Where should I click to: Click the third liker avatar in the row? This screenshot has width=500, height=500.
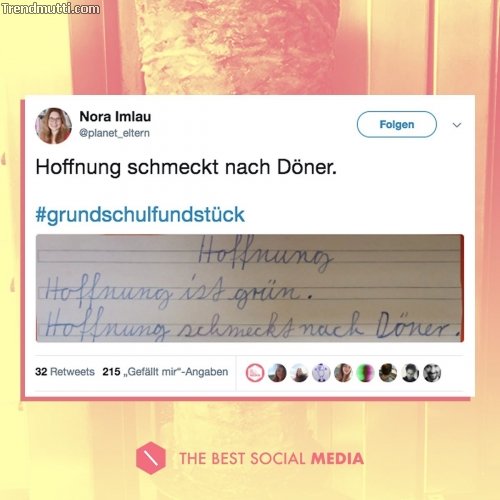[299, 373]
